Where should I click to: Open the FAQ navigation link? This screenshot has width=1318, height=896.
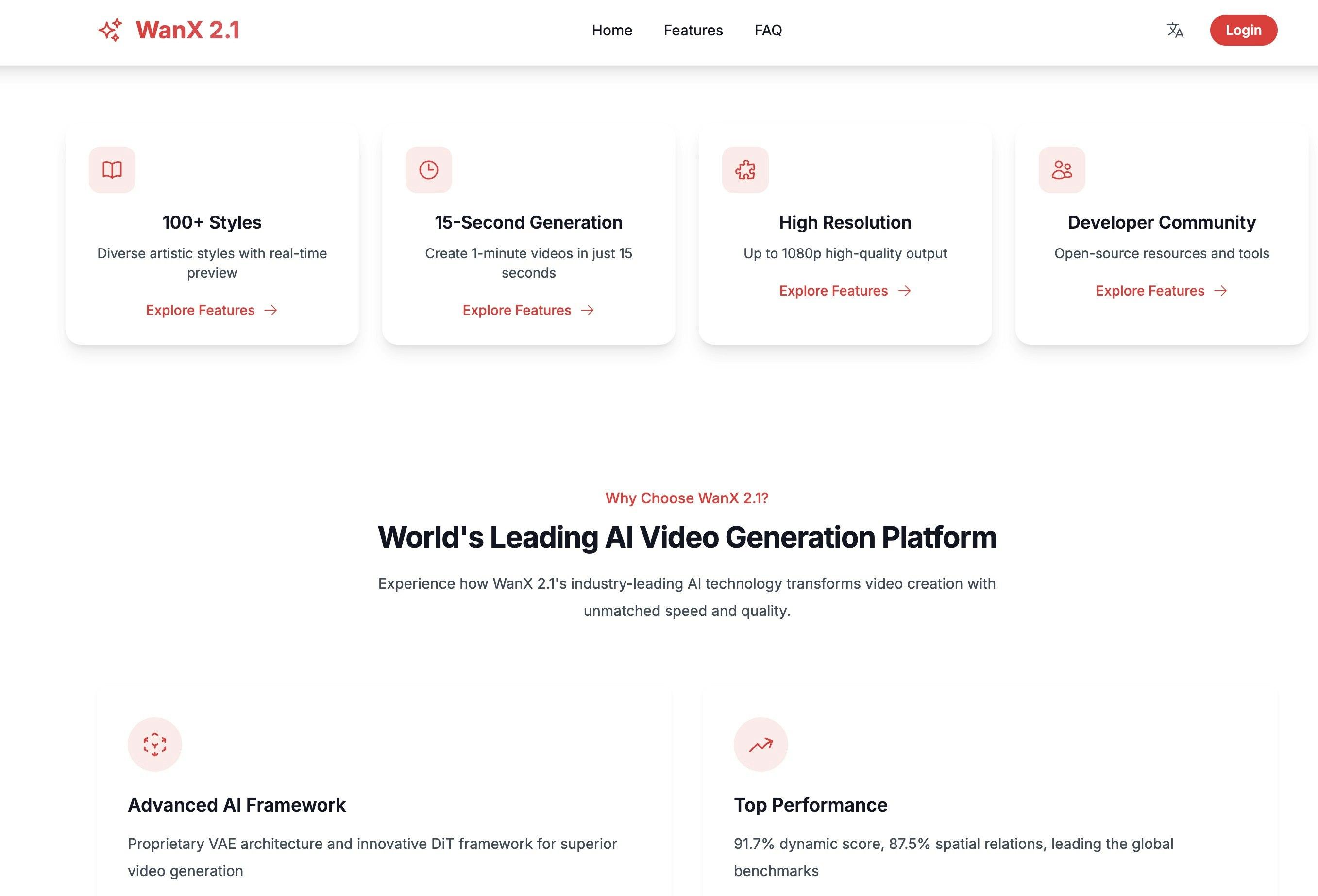point(768,30)
